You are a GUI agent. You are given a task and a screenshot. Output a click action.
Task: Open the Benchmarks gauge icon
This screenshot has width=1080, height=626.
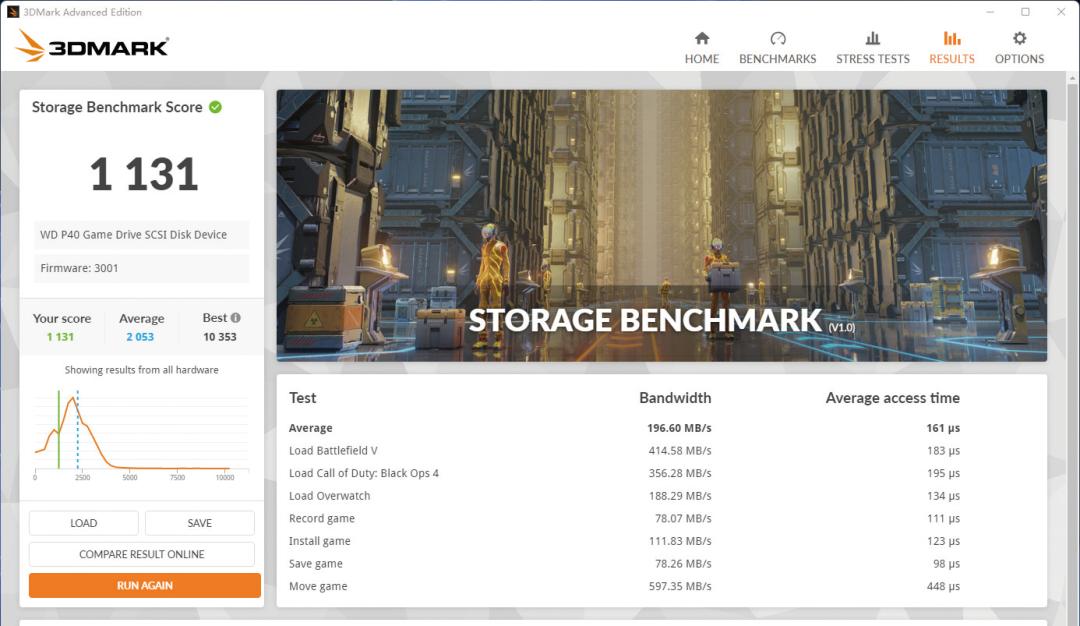coord(777,39)
